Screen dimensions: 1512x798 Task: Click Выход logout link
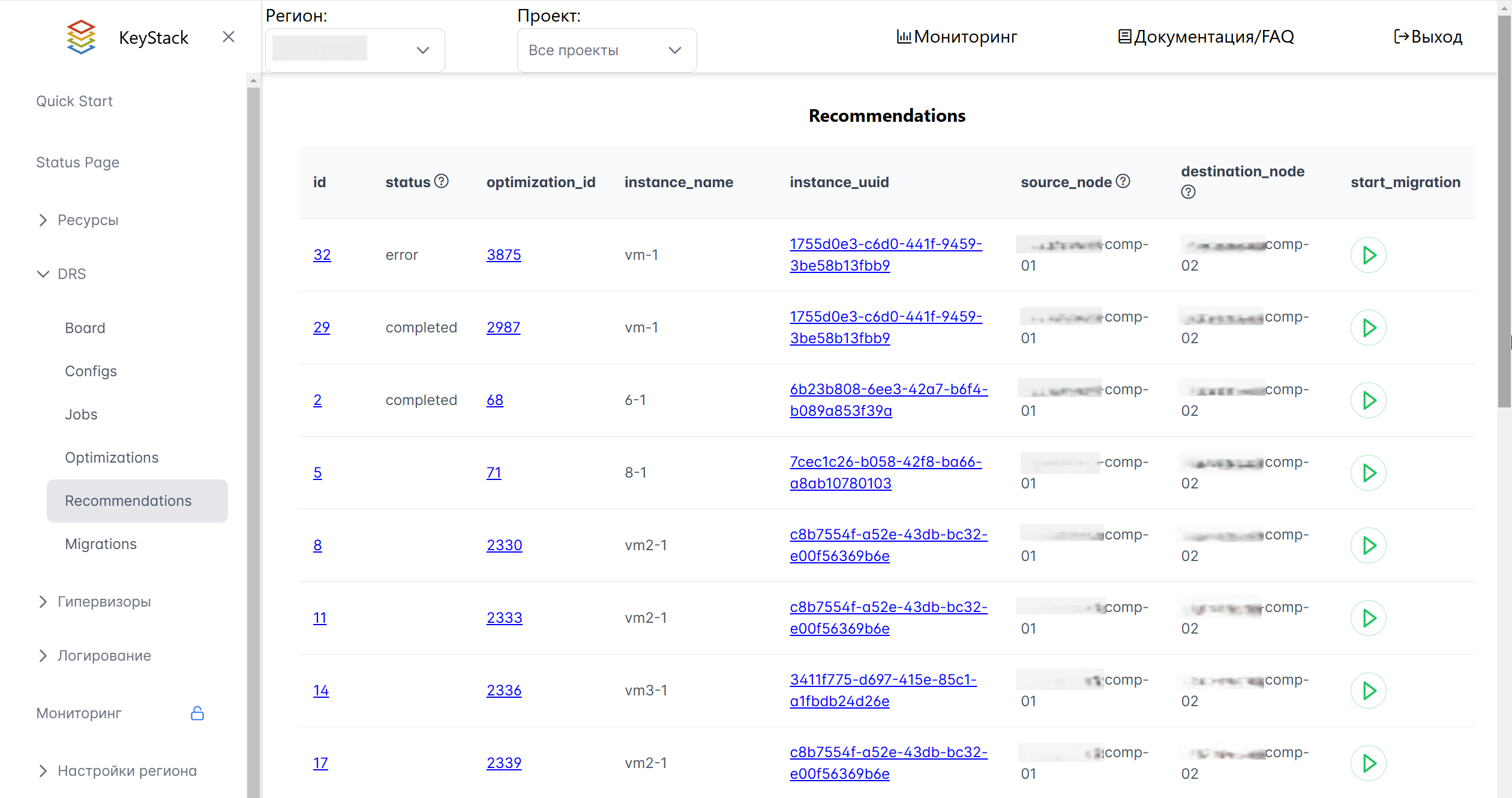[x=1428, y=37]
